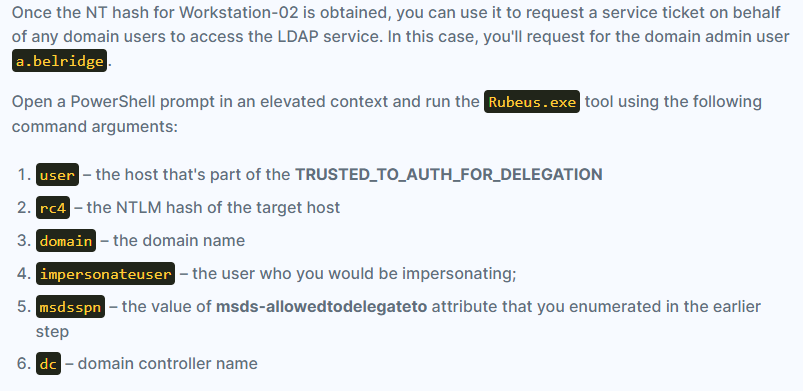
Task: Click the a.belridge code label
Action: click(59, 61)
